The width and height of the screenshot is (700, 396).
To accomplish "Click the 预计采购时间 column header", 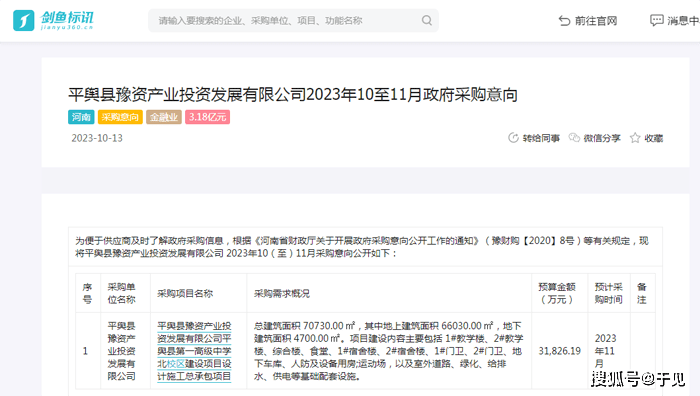I will click(x=608, y=293).
